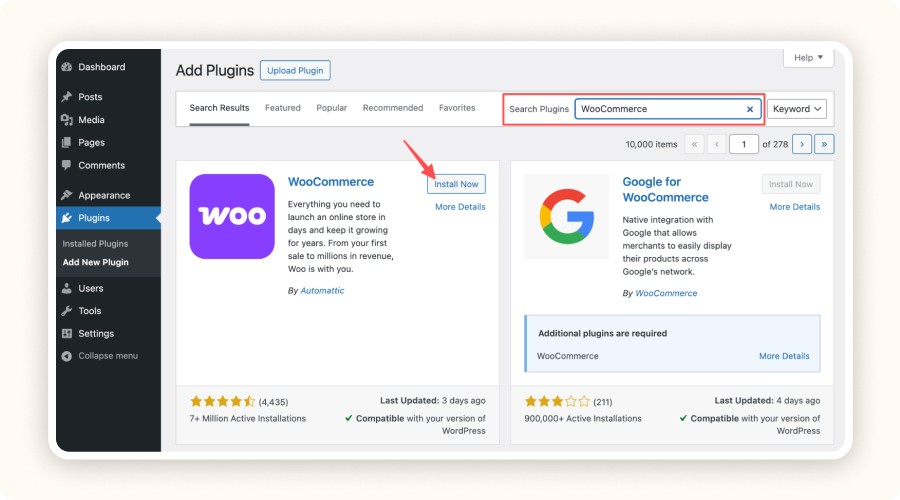The image size is (900, 500).
Task: Click the Settings sliders icon
Action: (67, 334)
